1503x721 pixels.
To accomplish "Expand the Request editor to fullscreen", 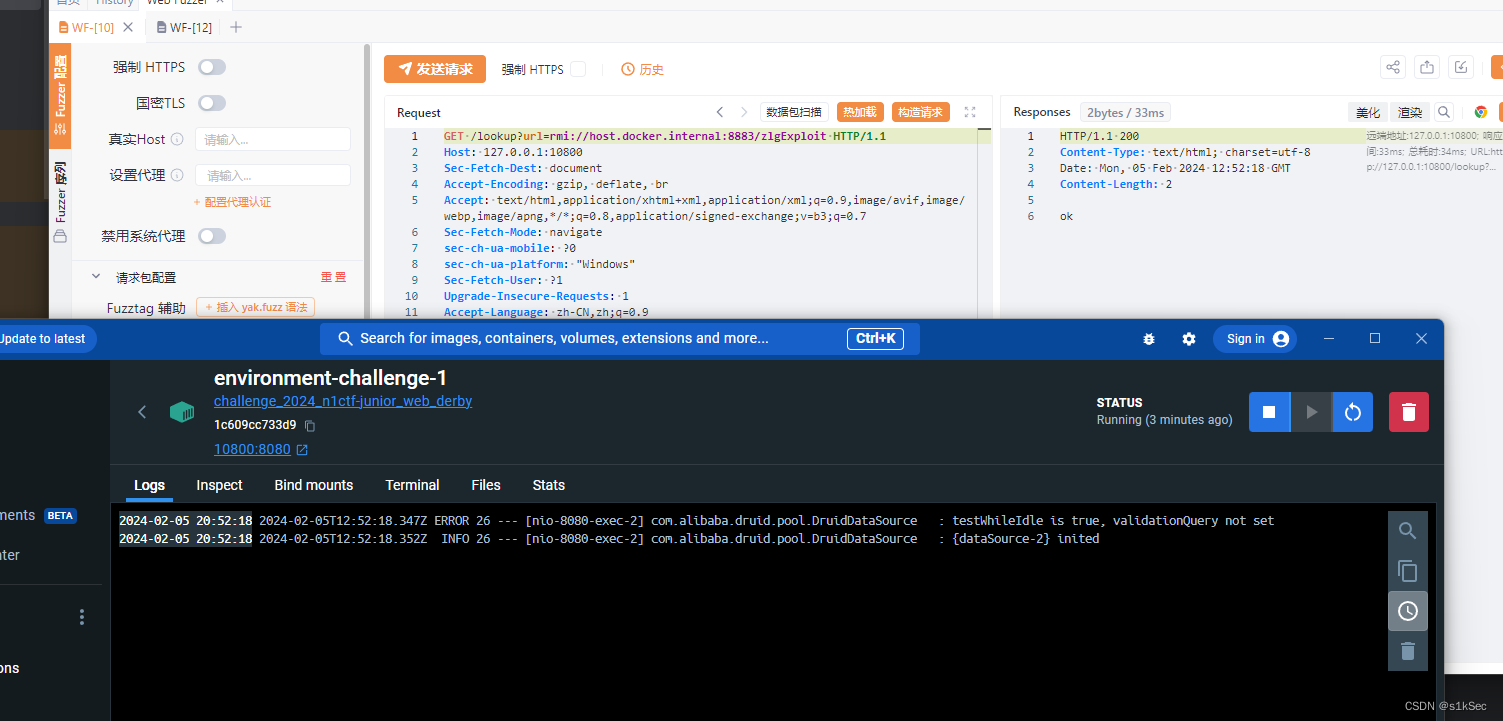I will point(970,112).
